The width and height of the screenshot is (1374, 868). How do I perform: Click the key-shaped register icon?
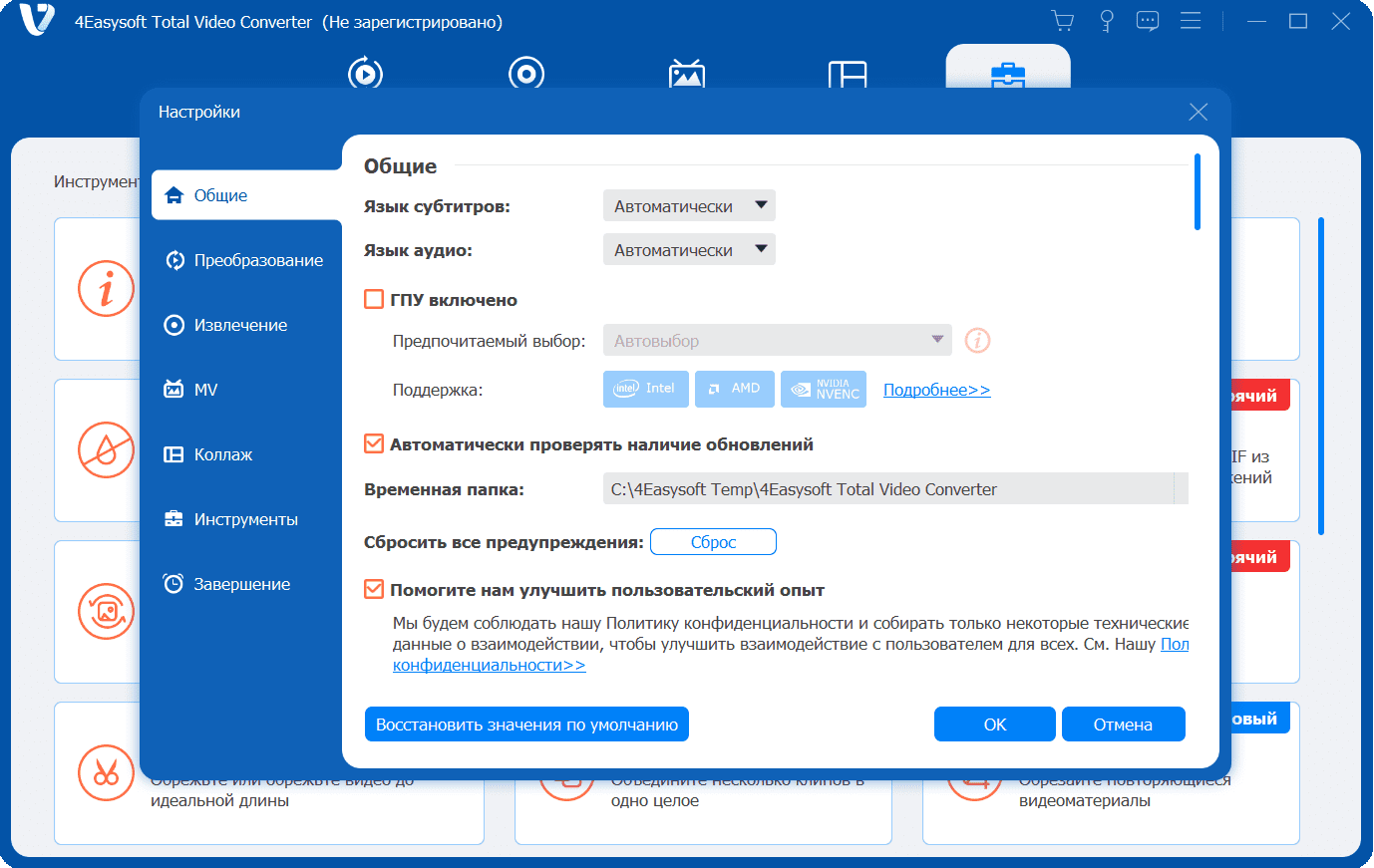[x=1106, y=21]
